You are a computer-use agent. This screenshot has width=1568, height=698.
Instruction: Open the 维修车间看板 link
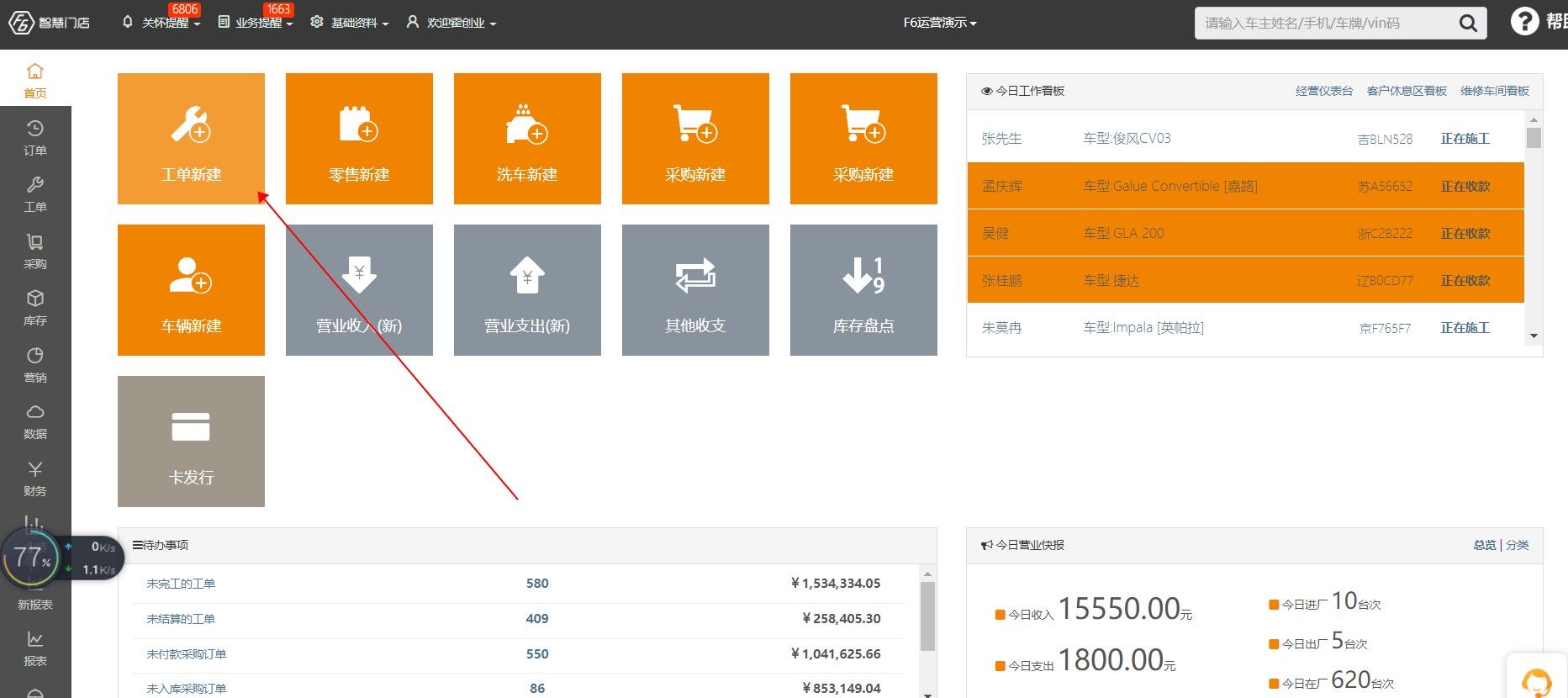[1495, 91]
